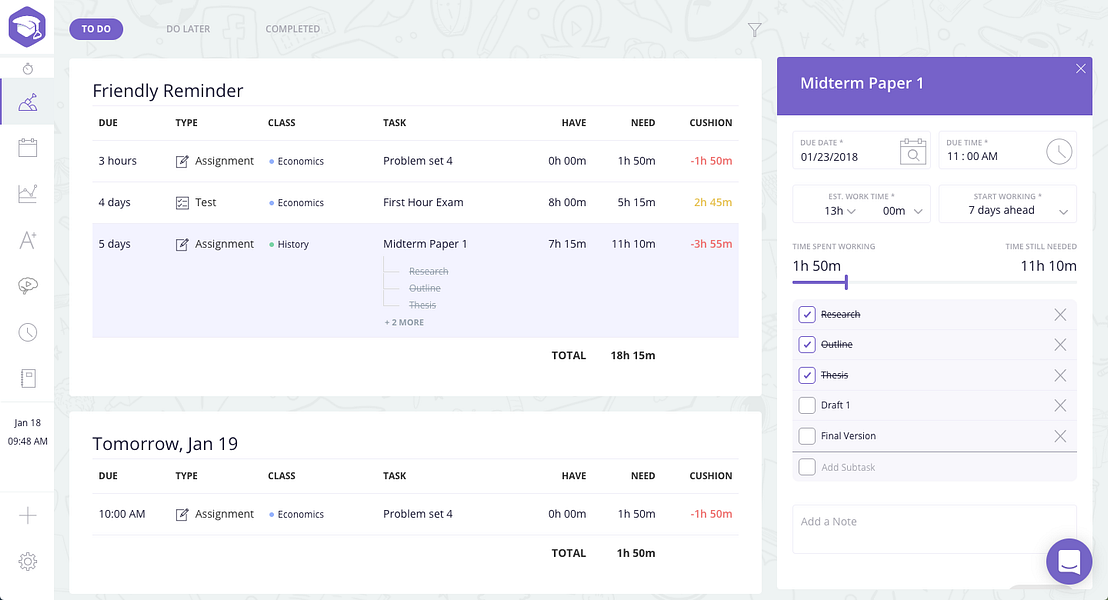This screenshot has width=1108, height=600.
Task: Click the palette sidebar icon
Action: pos(27,286)
